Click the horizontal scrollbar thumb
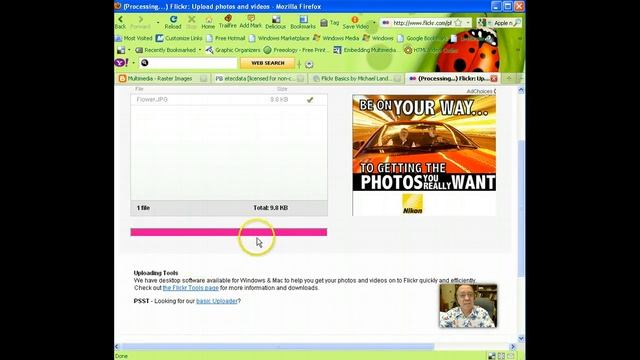 (x=278, y=347)
